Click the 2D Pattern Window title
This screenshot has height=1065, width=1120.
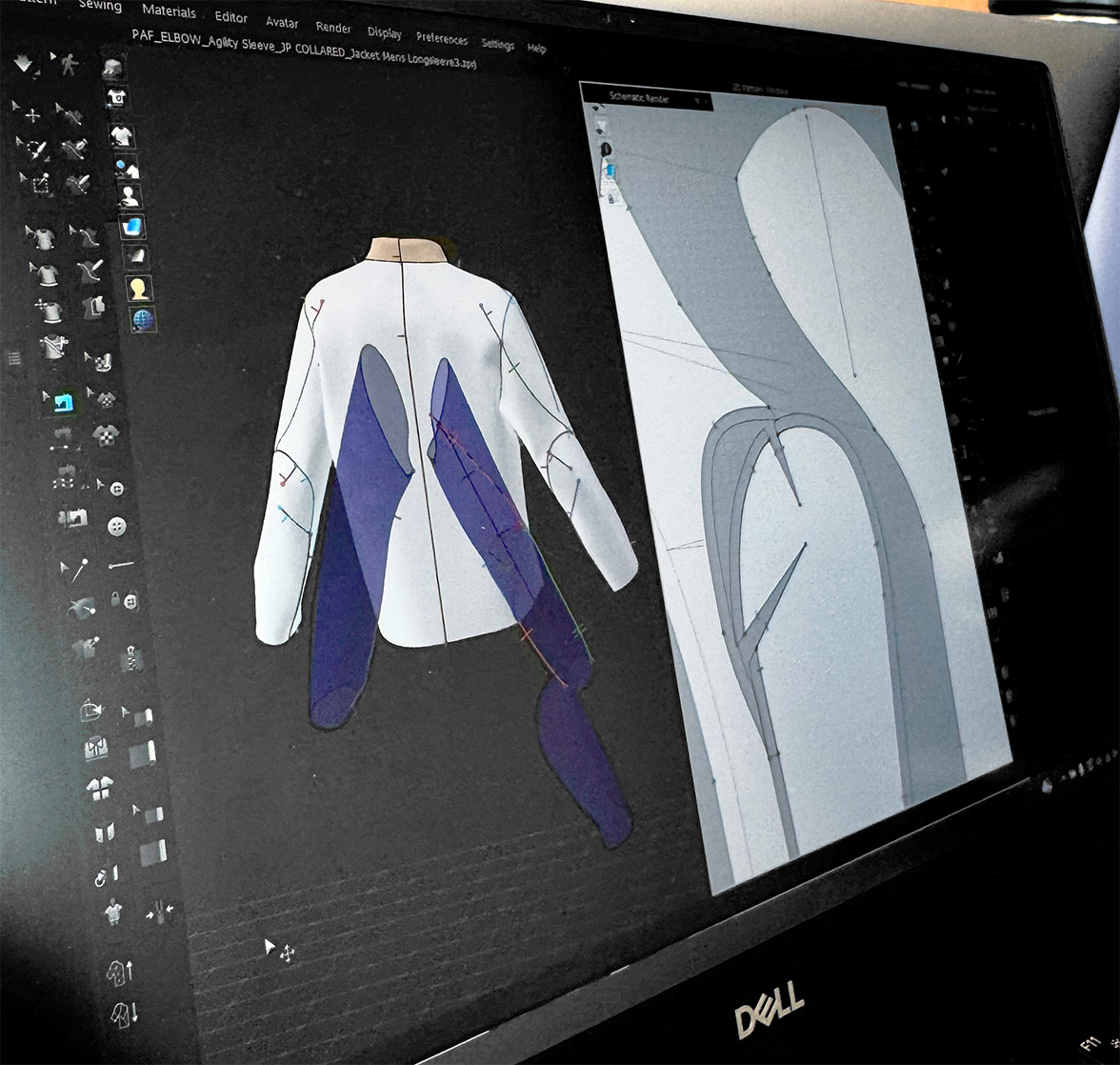point(759,90)
